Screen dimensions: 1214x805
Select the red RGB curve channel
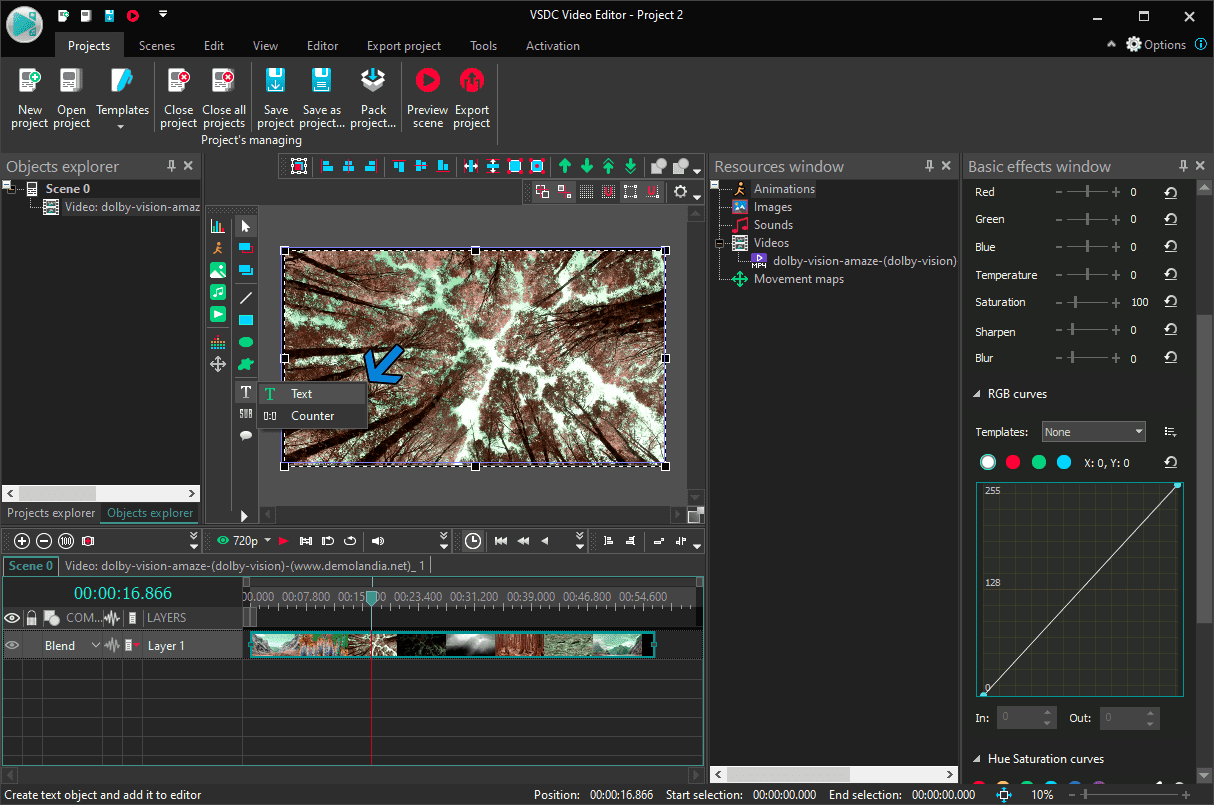[x=1013, y=462]
